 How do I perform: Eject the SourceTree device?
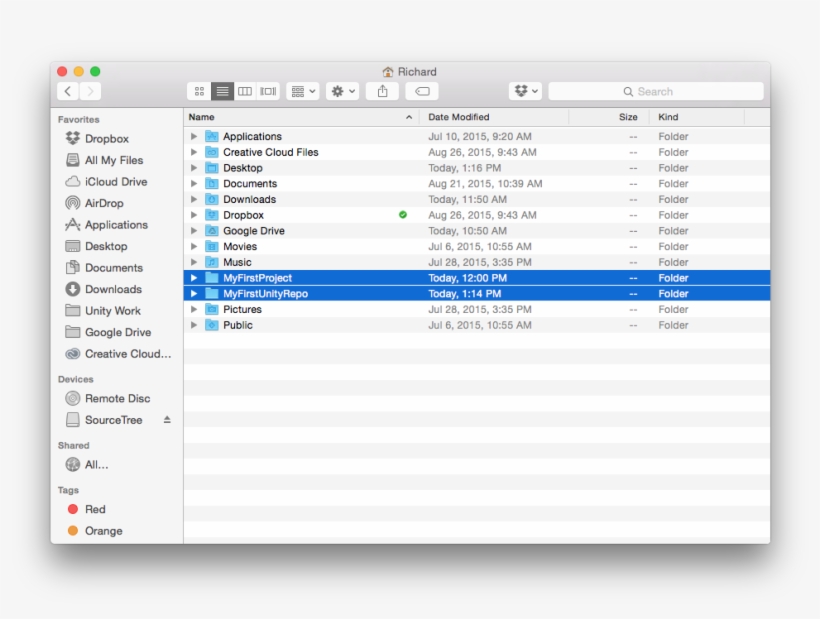pyautogui.click(x=168, y=420)
